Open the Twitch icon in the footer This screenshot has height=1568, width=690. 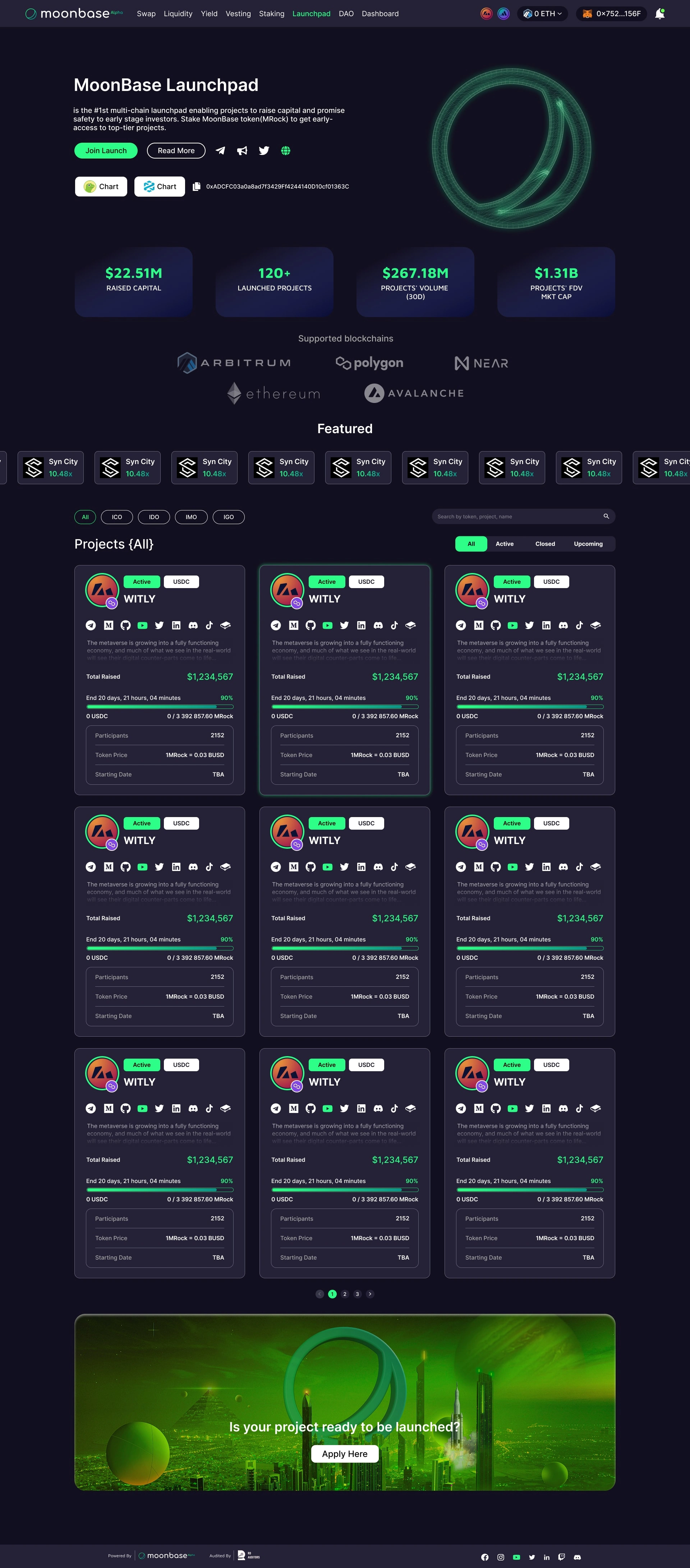point(562,1557)
